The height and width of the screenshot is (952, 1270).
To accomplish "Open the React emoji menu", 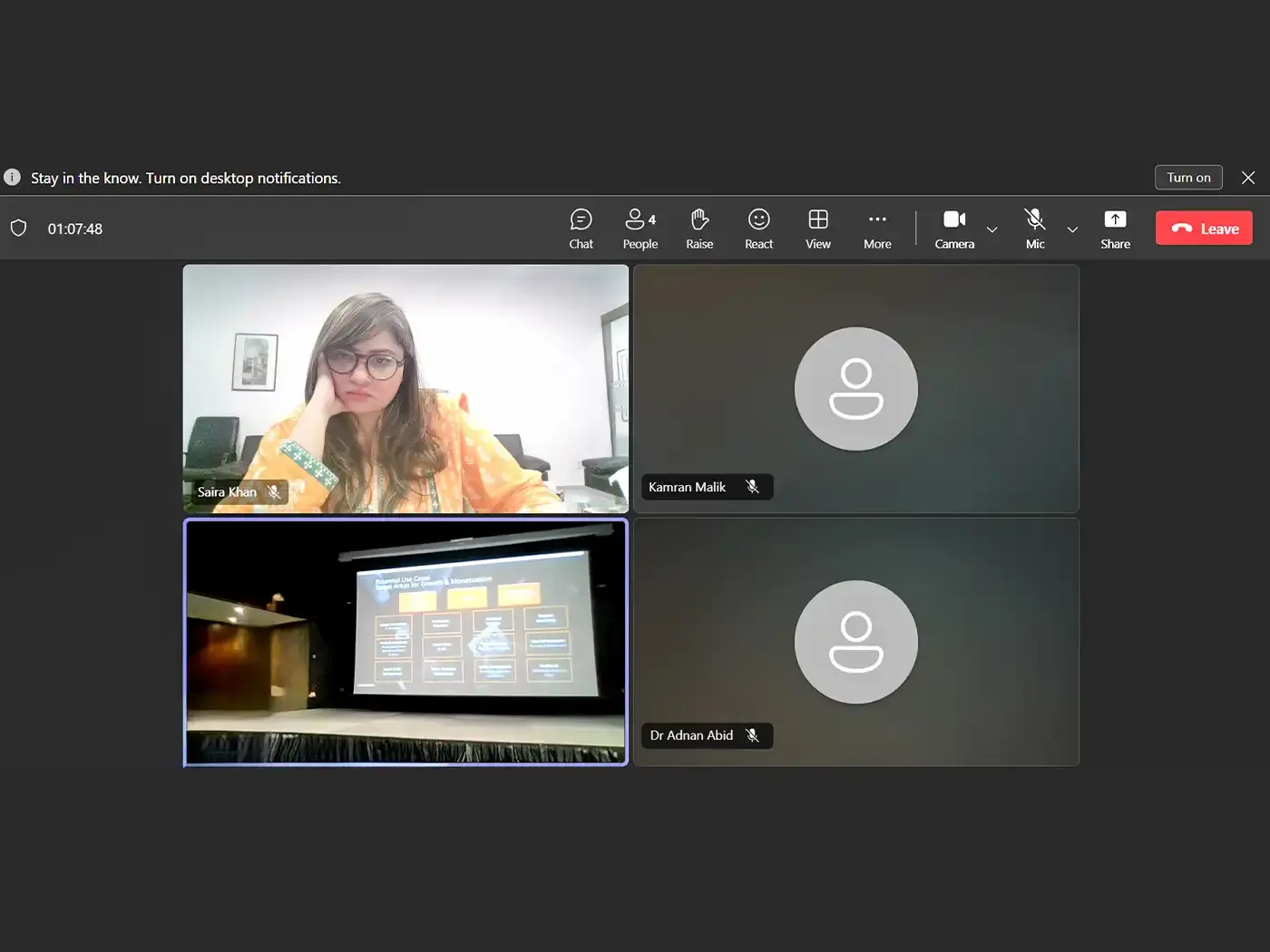I will coord(758,228).
